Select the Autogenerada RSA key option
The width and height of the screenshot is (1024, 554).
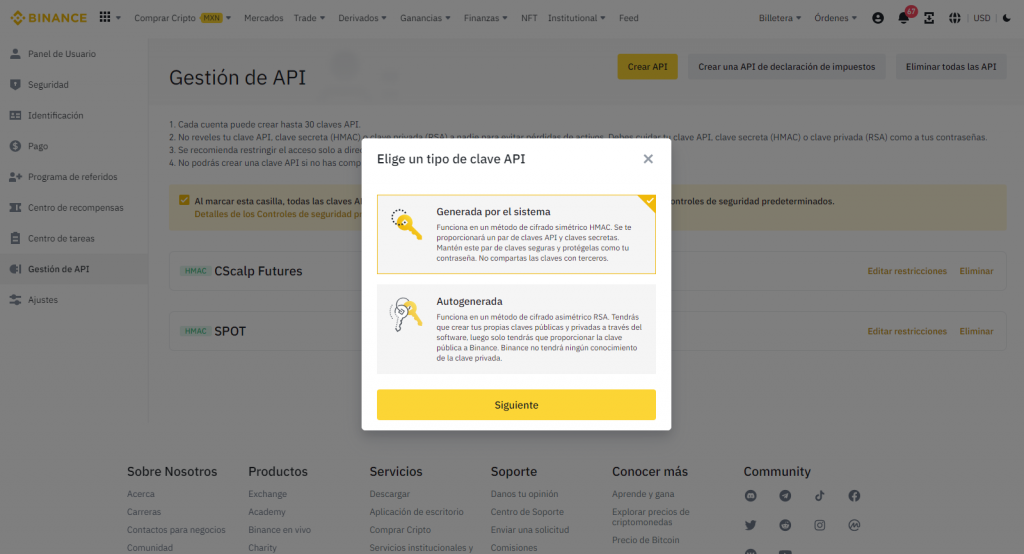516,329
